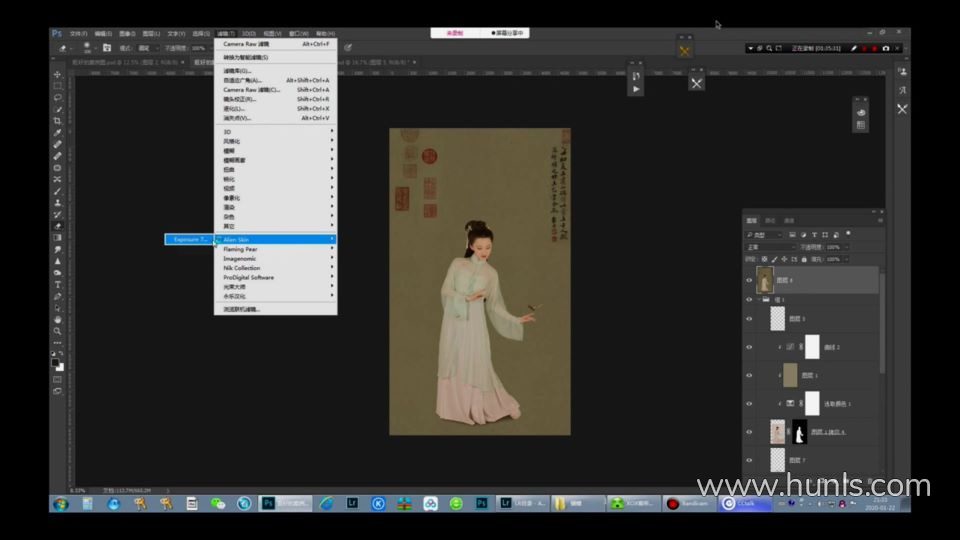Click the foreground color swatch
960x540 pixels.
[55, 362]
